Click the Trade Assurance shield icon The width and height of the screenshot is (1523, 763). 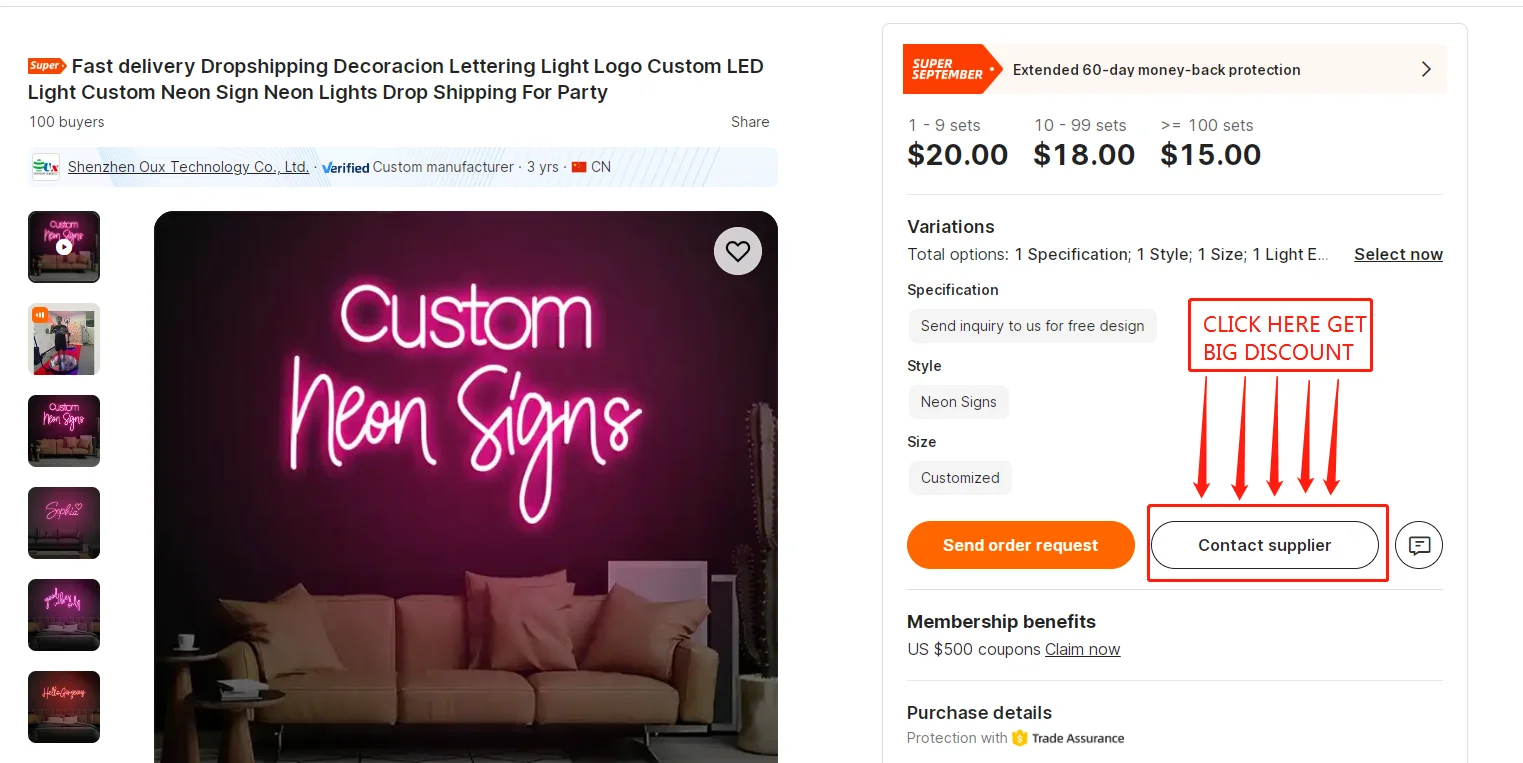click(x=1020, y=738)
